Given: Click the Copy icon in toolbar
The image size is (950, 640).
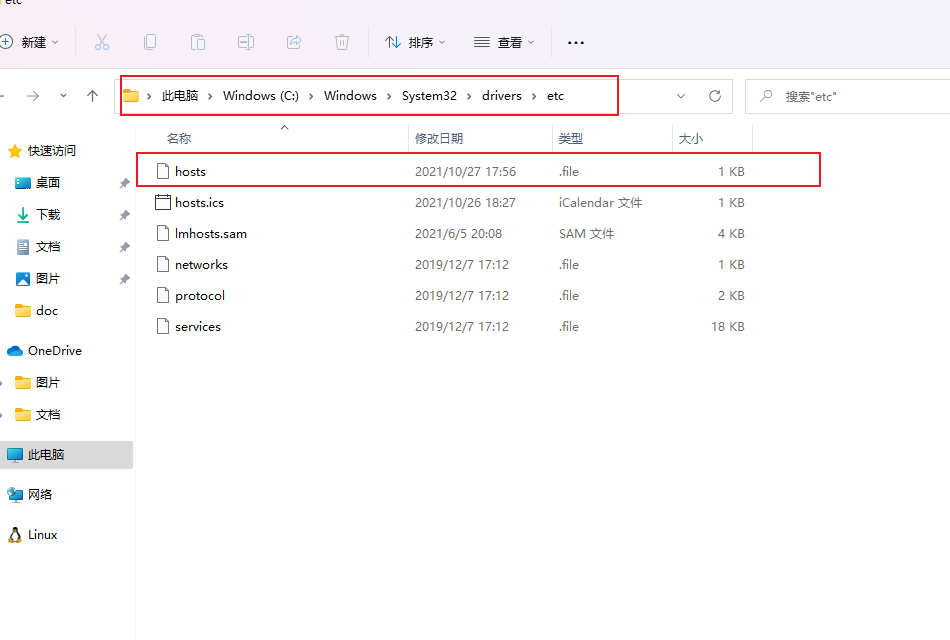Looking at the screenshot, I should [x=150, y=42].
